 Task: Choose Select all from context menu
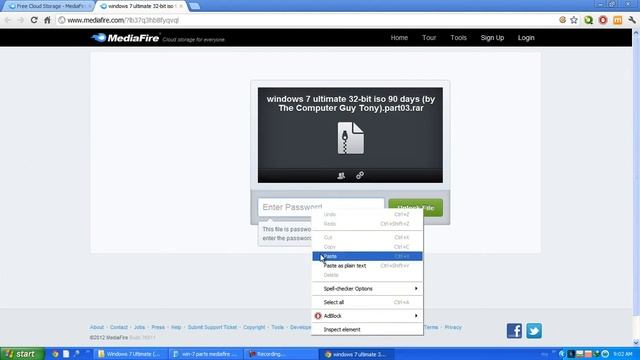[367, 302]
